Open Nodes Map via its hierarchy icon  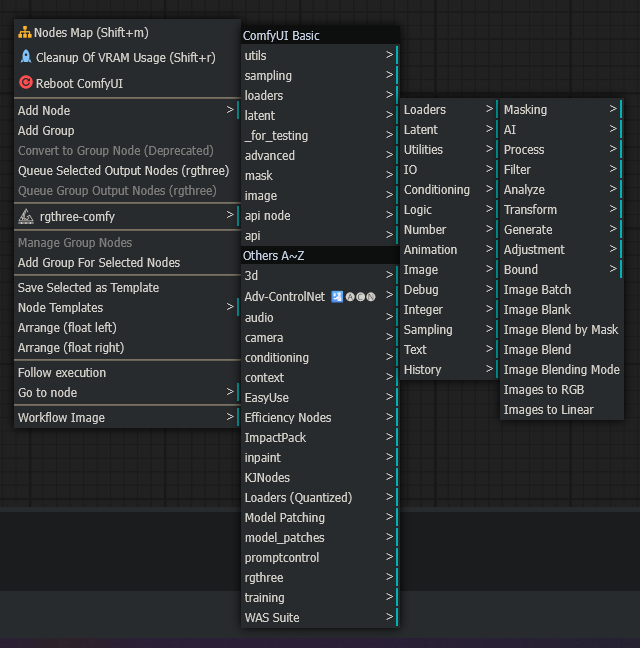point(25,33)
